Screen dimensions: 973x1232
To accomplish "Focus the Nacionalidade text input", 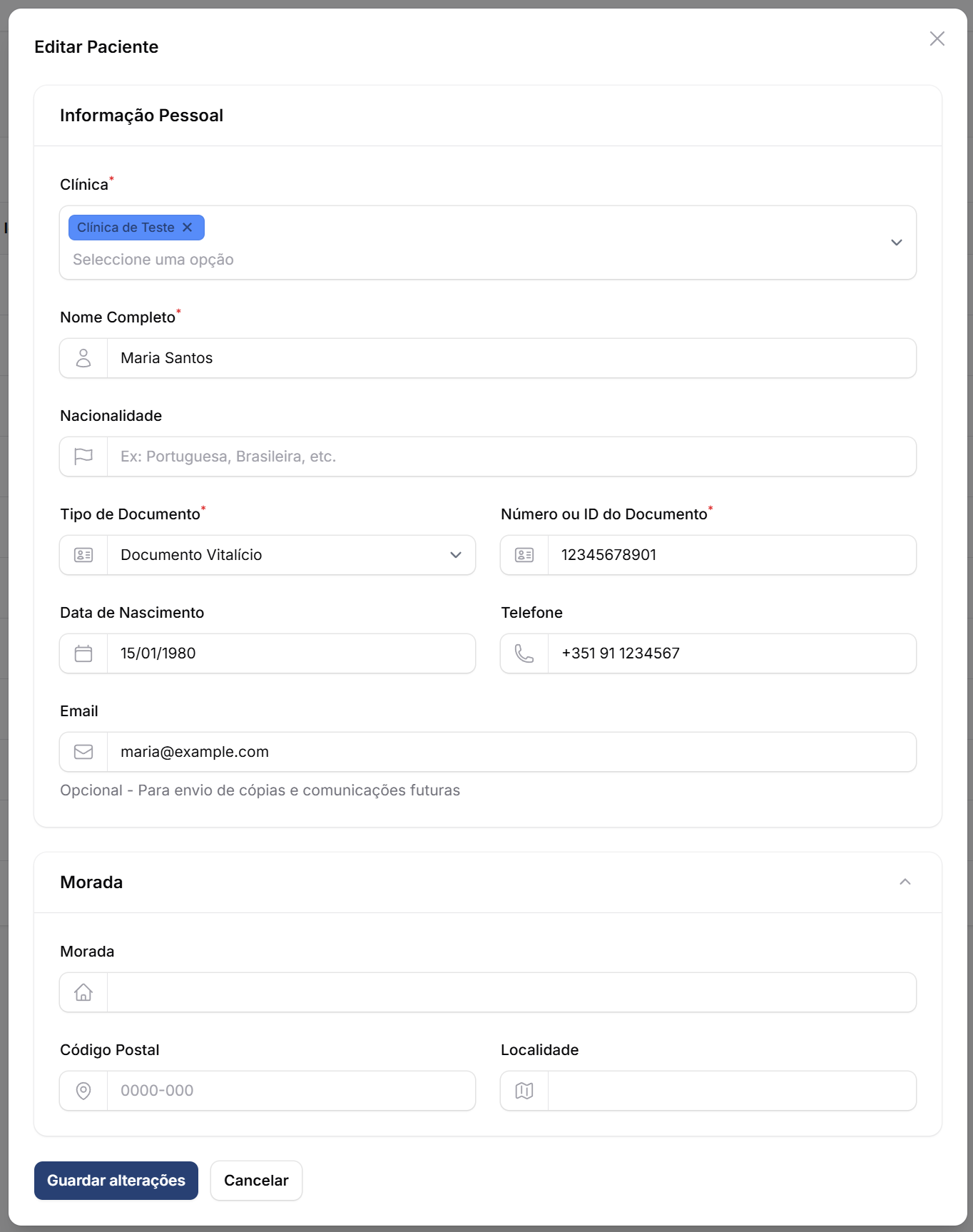I will pos(511,457).
